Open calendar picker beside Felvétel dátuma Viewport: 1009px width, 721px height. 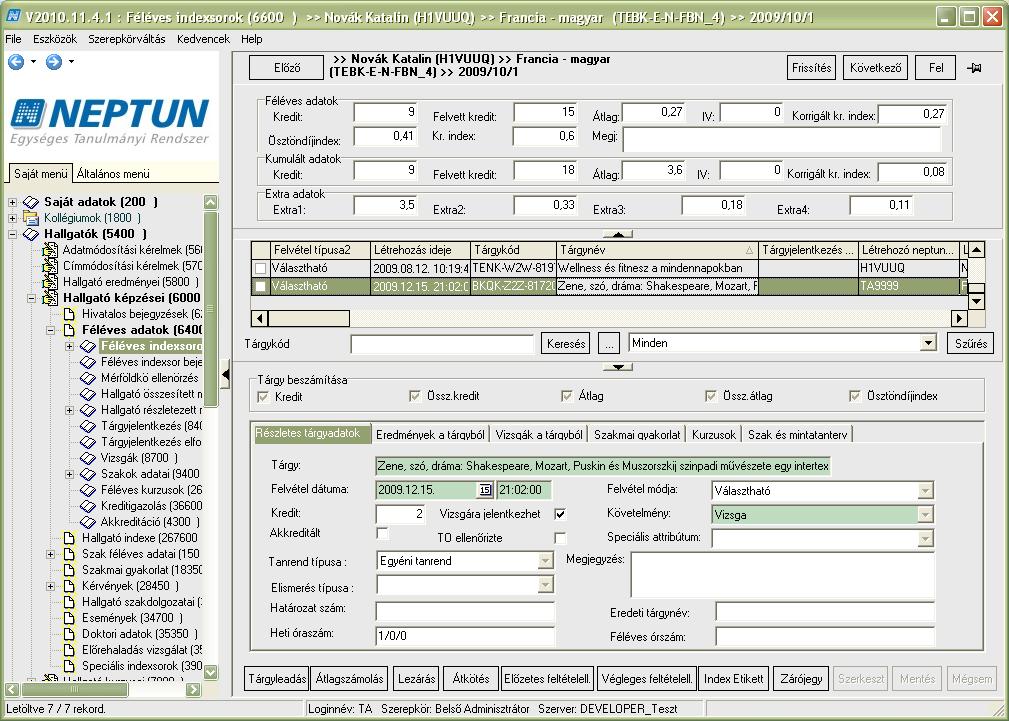coord(485,490)
